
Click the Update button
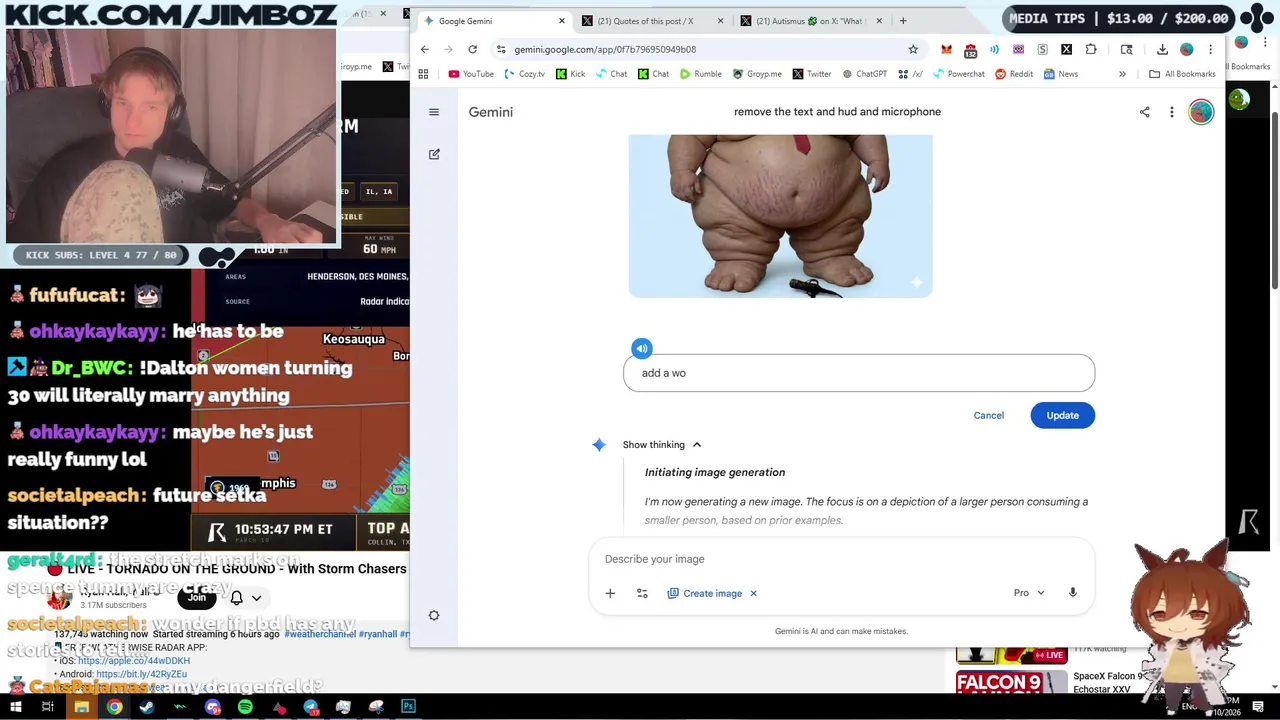click(1063, 416)
